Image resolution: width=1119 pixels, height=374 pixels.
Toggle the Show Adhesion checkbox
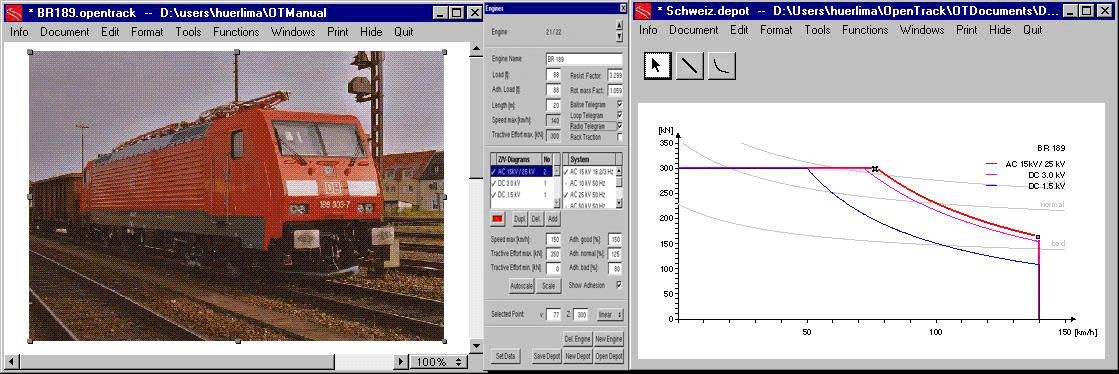tap(619, 285)
